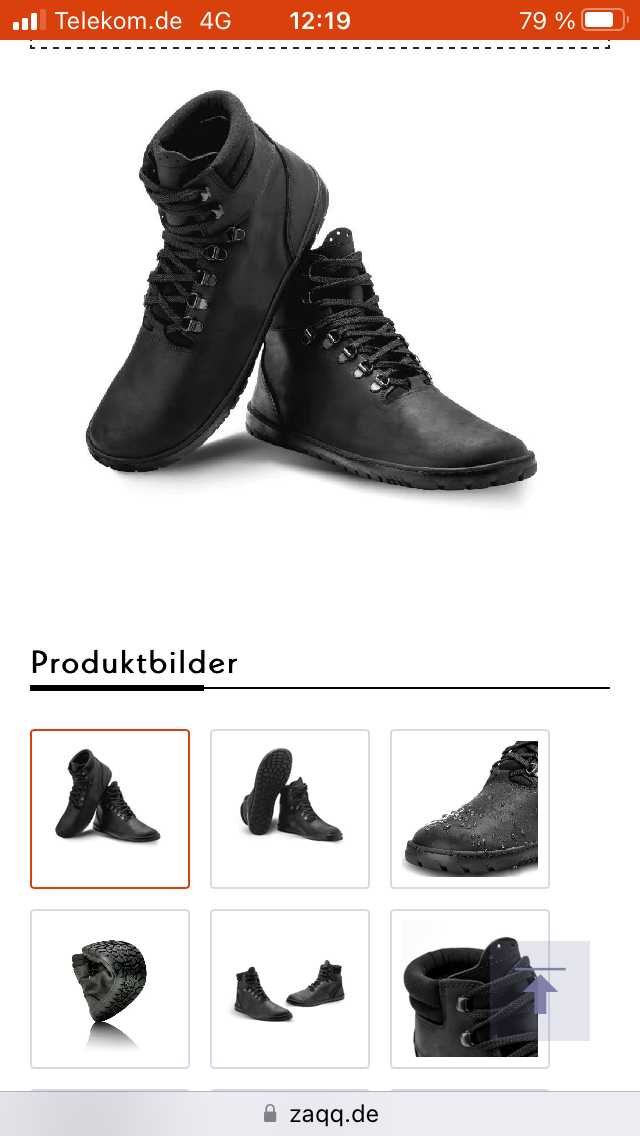Tap the Produktbilder section heading
The image size is (640, 1136).
click(134, 662)
